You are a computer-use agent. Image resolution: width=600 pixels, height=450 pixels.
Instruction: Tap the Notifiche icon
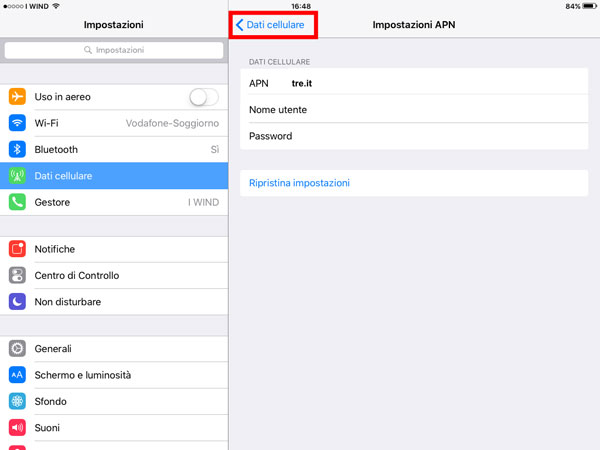pyautogui.click(x=17, y=249)
